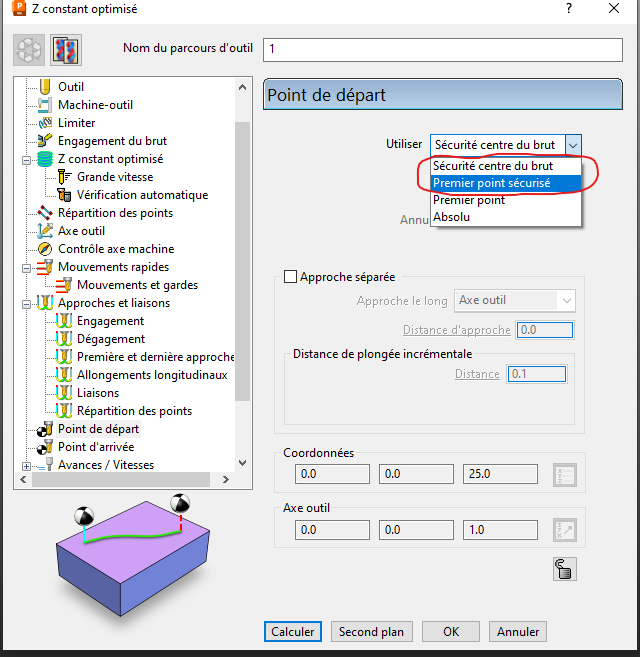Click the Nom du parcours d'outil field
The image size is (640, 657).
tap(442, 49)
